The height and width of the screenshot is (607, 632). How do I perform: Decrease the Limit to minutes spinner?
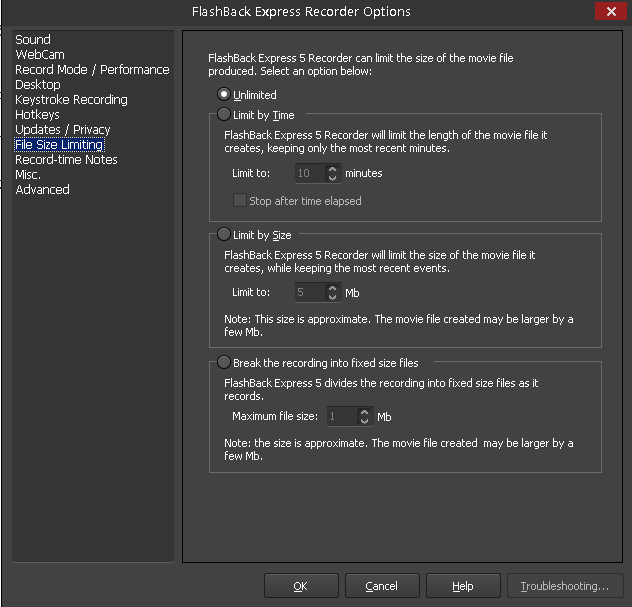tap(332, 178)
